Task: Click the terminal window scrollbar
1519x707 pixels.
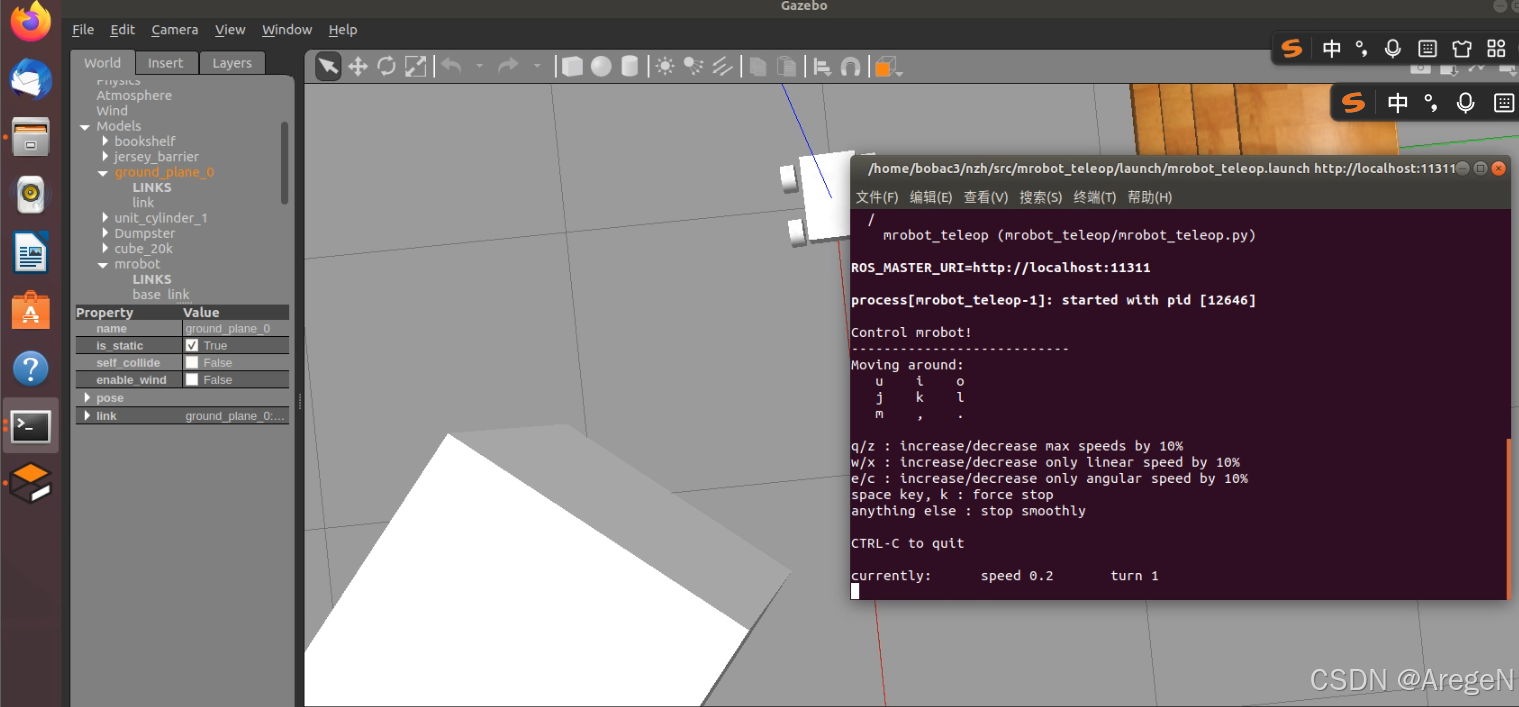Action: coord(1508,518)
